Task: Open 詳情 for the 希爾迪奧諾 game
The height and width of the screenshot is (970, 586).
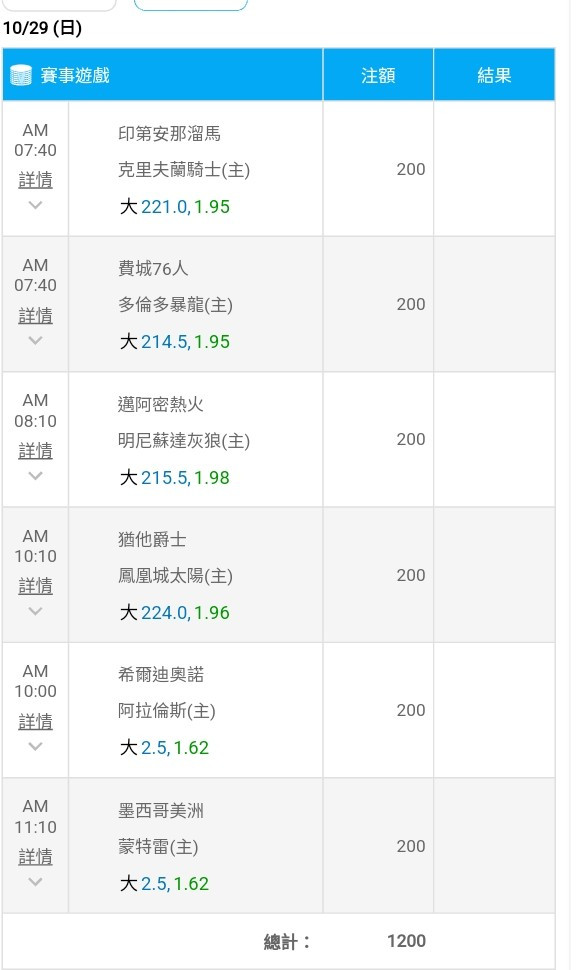Action: pyautogui.click(x=35, y=722)
